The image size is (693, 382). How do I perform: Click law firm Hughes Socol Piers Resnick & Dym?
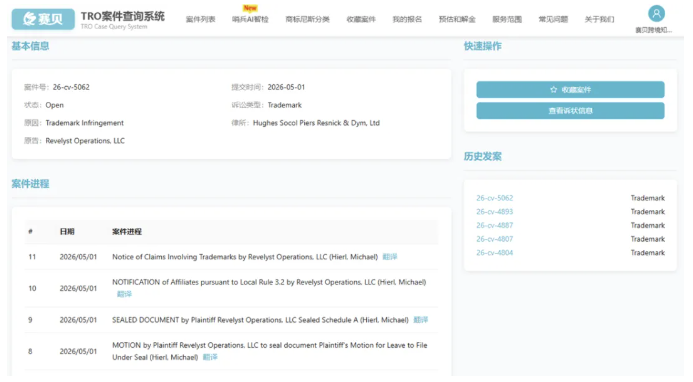point(316,123)
